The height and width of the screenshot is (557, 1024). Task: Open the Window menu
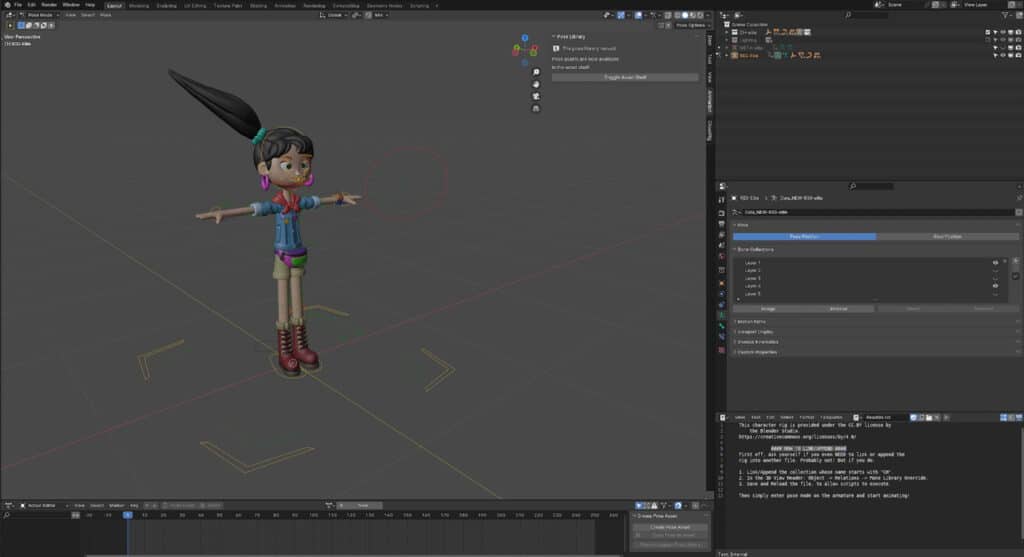point(71,5)
